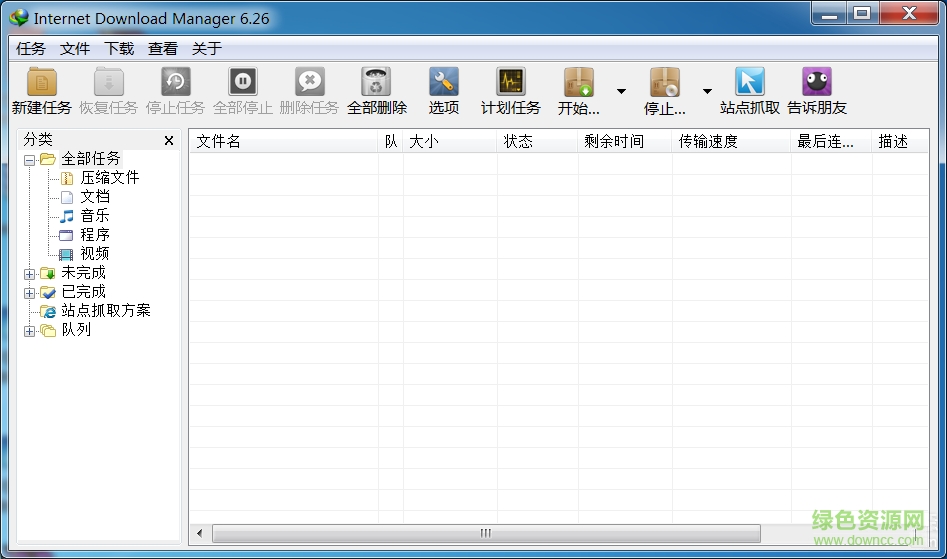This screenshot has height=559, width=947.
Task: Maximize the Internet Download Manager window
Action: [x=862, y=14]
